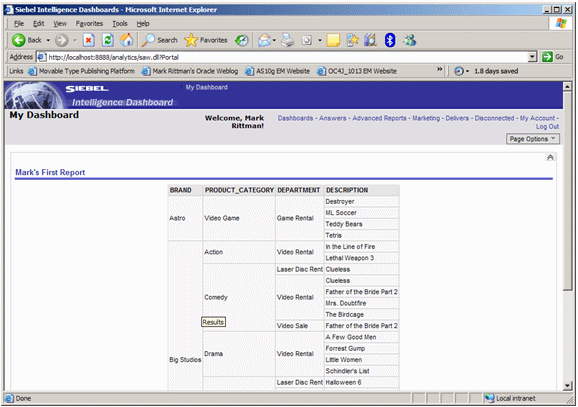The height and width of the screenshot is (407, 578).
Task: Refresh the page using the Refresh icon
Action: 108,40
